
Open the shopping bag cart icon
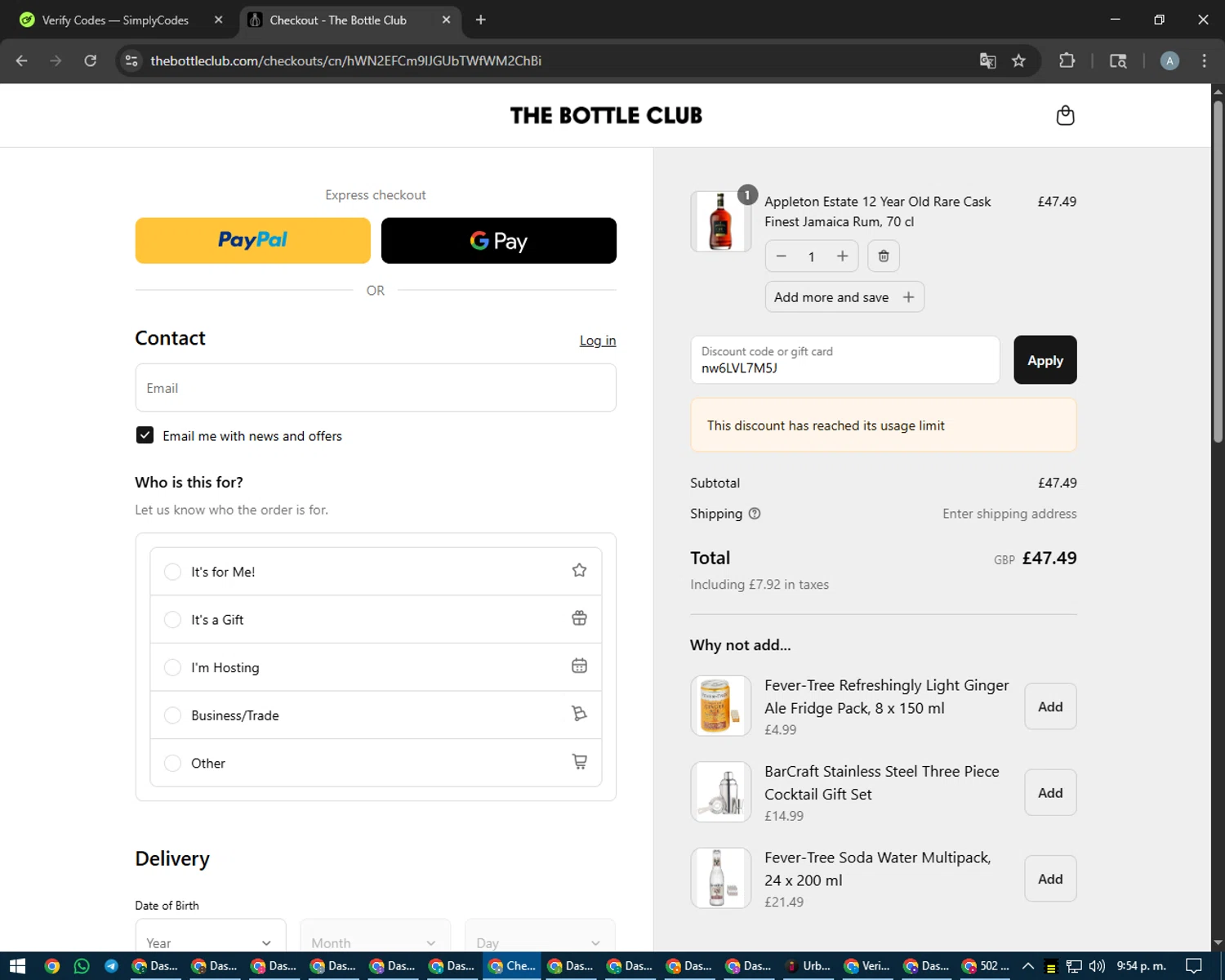point(1065,115)
